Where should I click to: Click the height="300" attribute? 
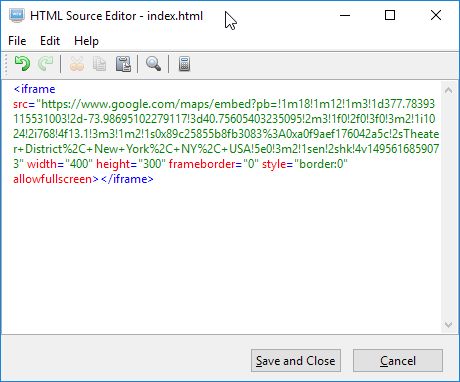tap(131, 164)
